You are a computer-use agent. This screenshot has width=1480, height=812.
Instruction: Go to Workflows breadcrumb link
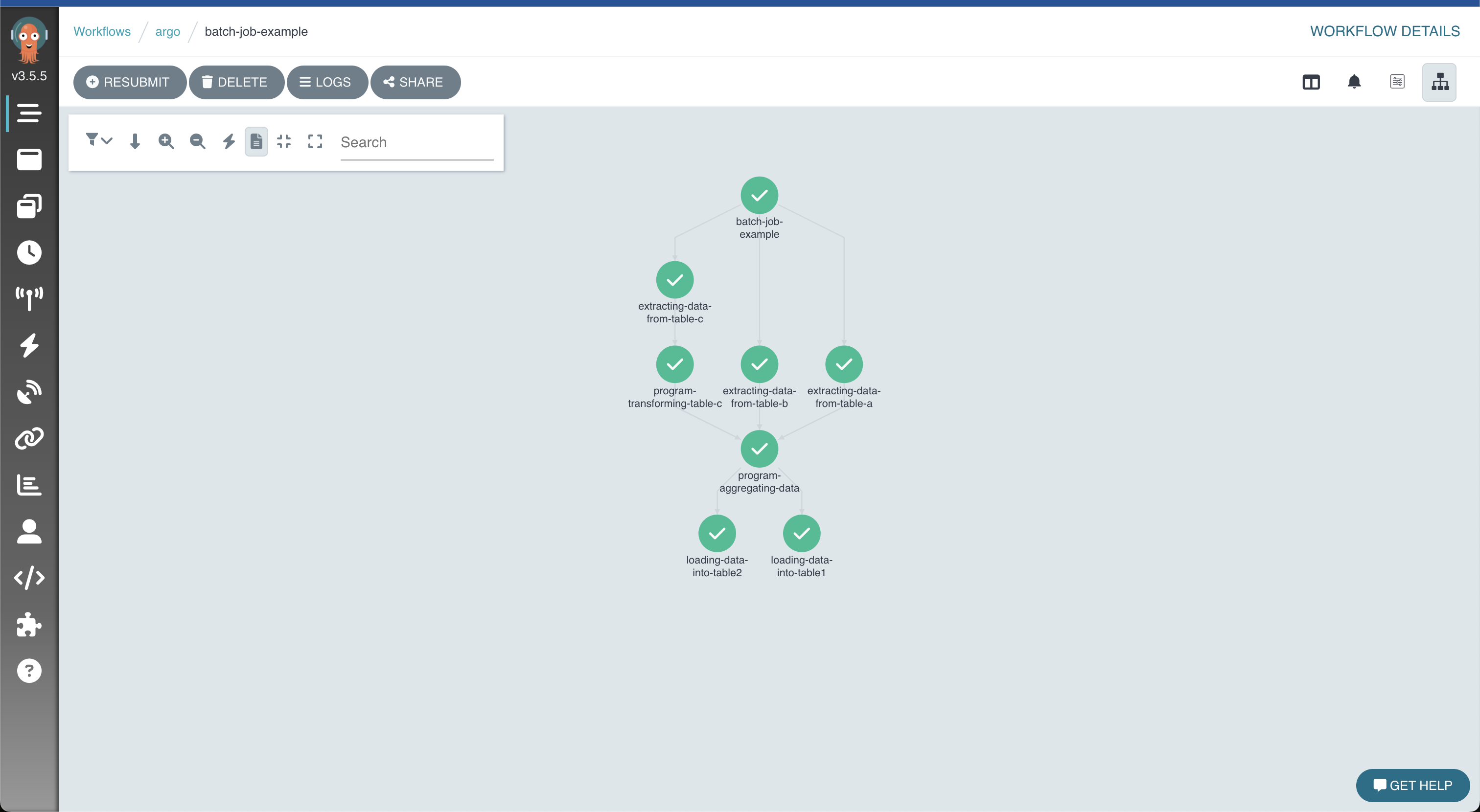[x=102, y=32]
